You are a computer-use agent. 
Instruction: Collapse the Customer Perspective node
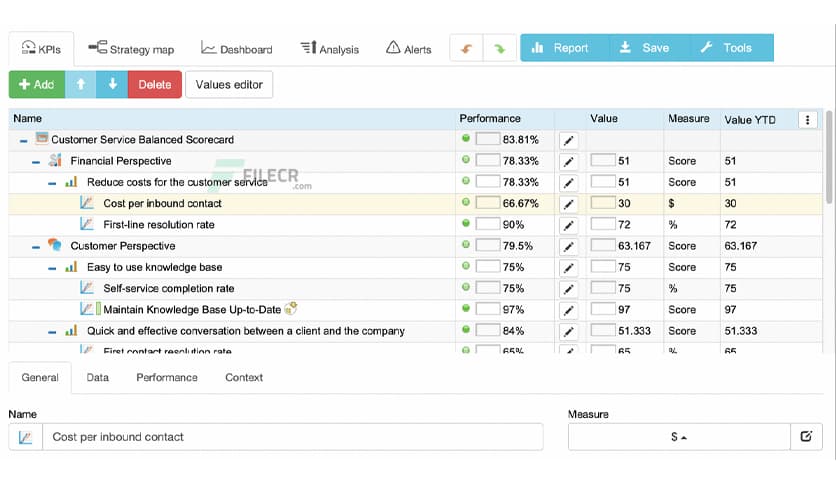tap(36, 247)
